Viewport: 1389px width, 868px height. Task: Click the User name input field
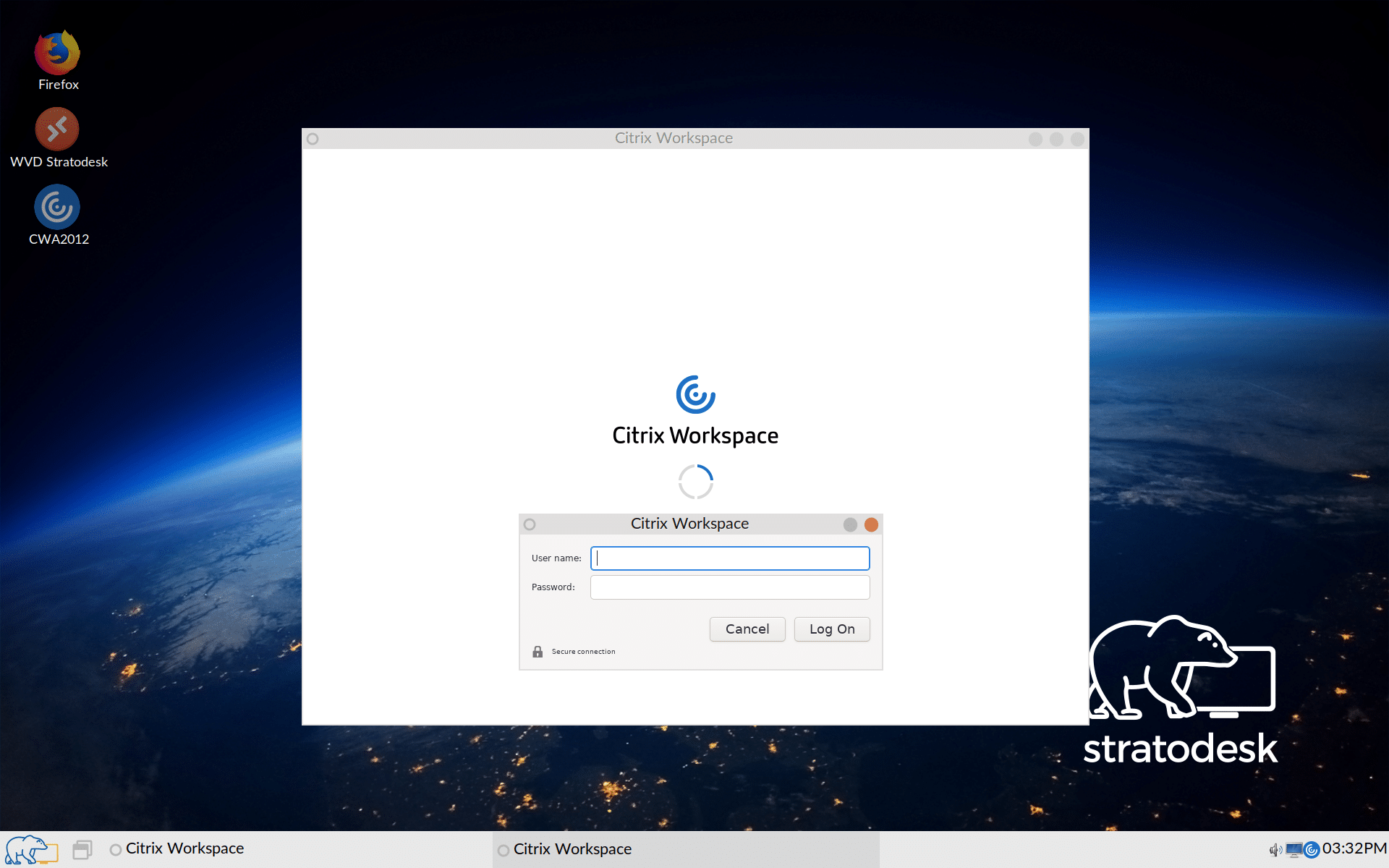pyautogui.click(x=730, y=558)
